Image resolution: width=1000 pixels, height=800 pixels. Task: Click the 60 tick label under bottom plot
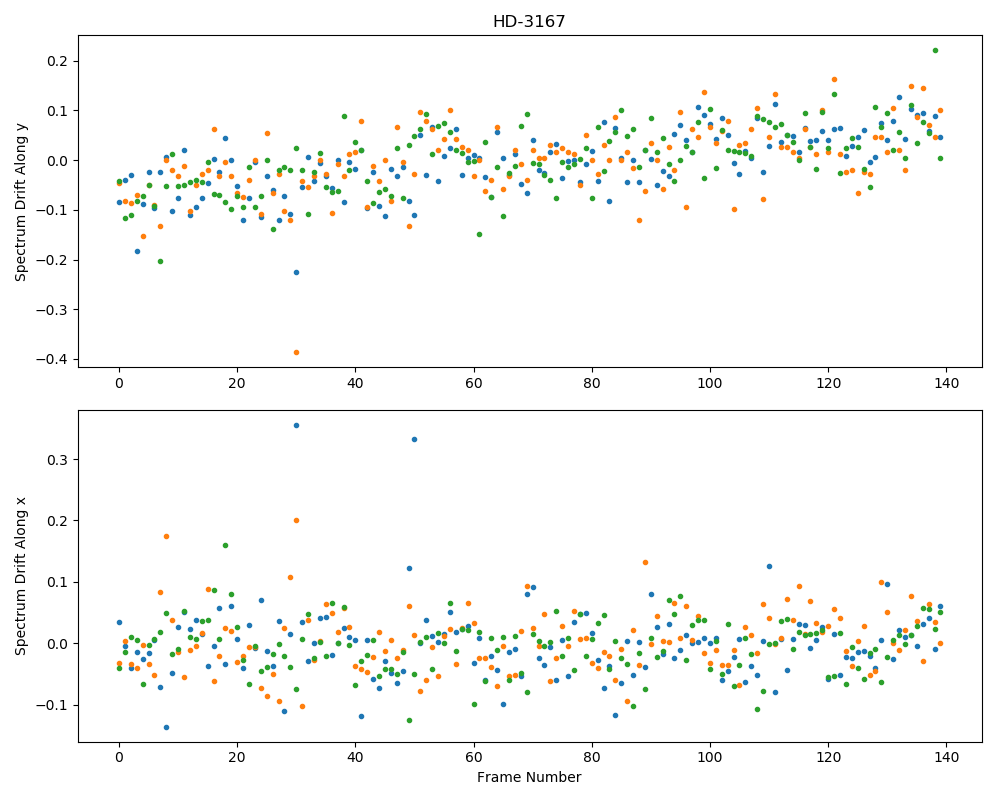[474, 759]
